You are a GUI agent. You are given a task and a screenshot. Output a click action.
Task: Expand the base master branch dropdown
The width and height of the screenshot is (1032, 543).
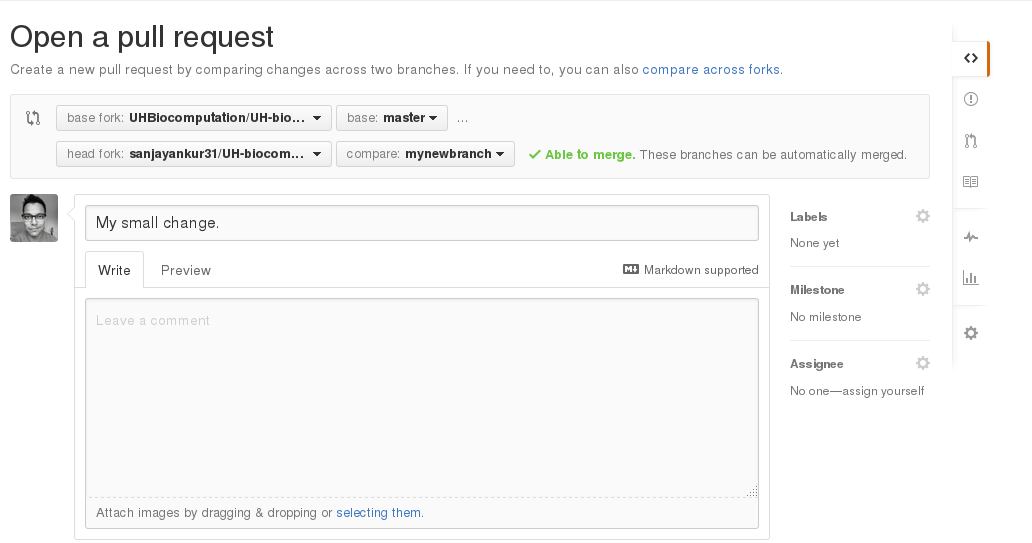pyautogui.click(x=392, y=118)
